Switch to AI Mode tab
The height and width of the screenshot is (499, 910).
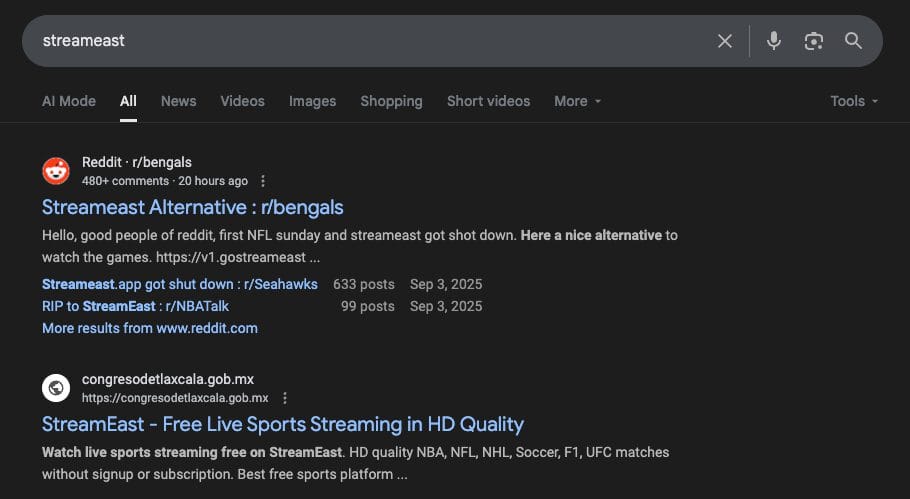click(68, 101)
